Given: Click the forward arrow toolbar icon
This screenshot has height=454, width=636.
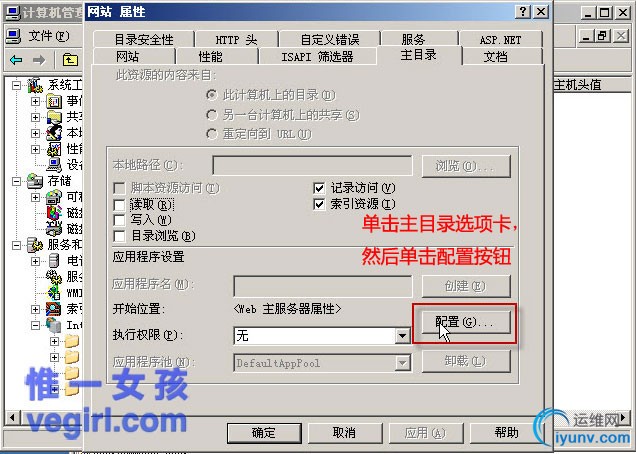Looking at the screenshot, I should pos(39,60).
